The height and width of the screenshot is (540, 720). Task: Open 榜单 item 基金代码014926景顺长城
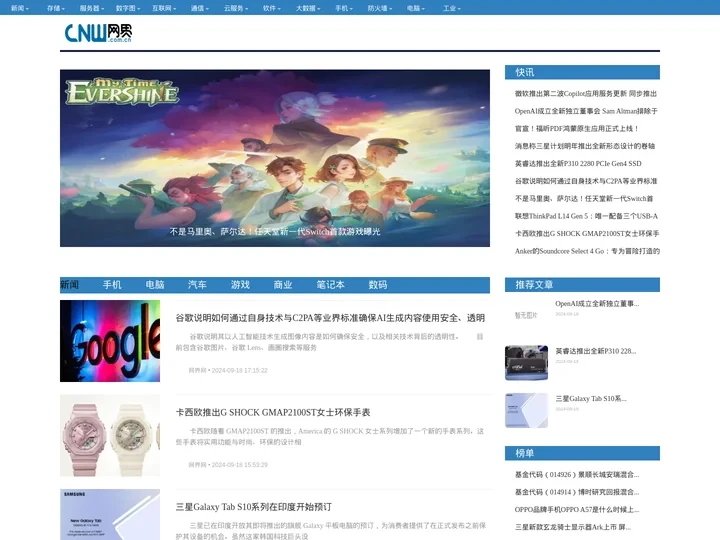pos(577,474)
